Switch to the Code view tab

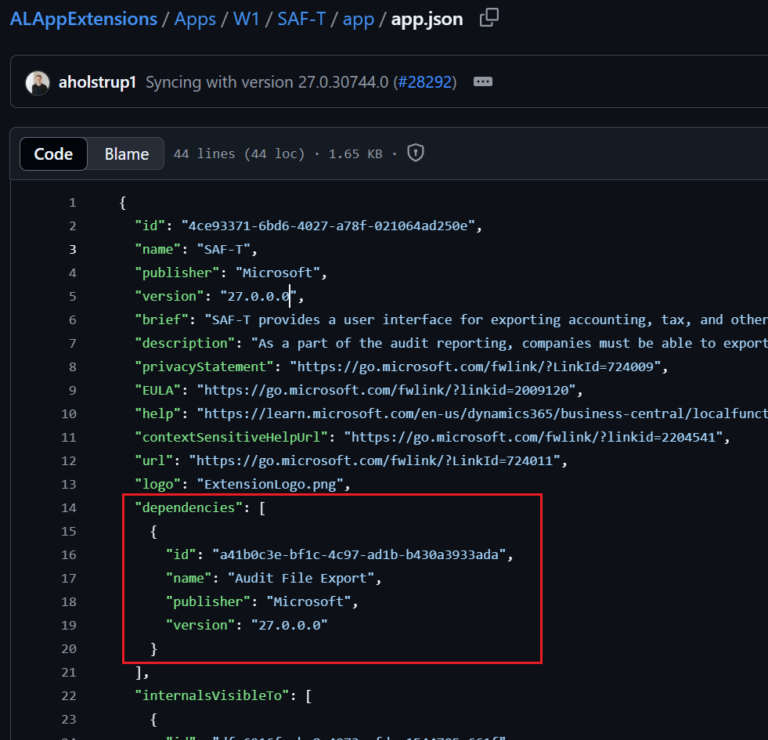click(53, 154)
